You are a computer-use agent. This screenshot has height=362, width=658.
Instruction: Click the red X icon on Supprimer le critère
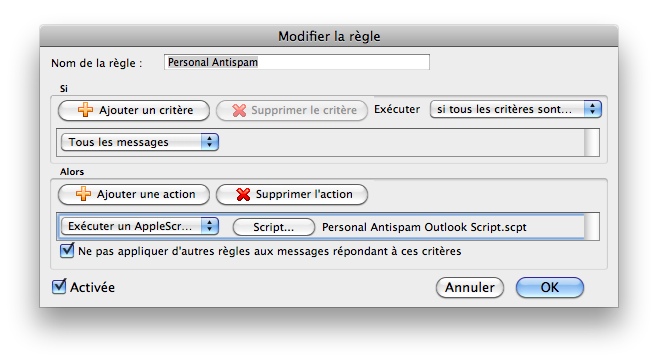point(239,110)
